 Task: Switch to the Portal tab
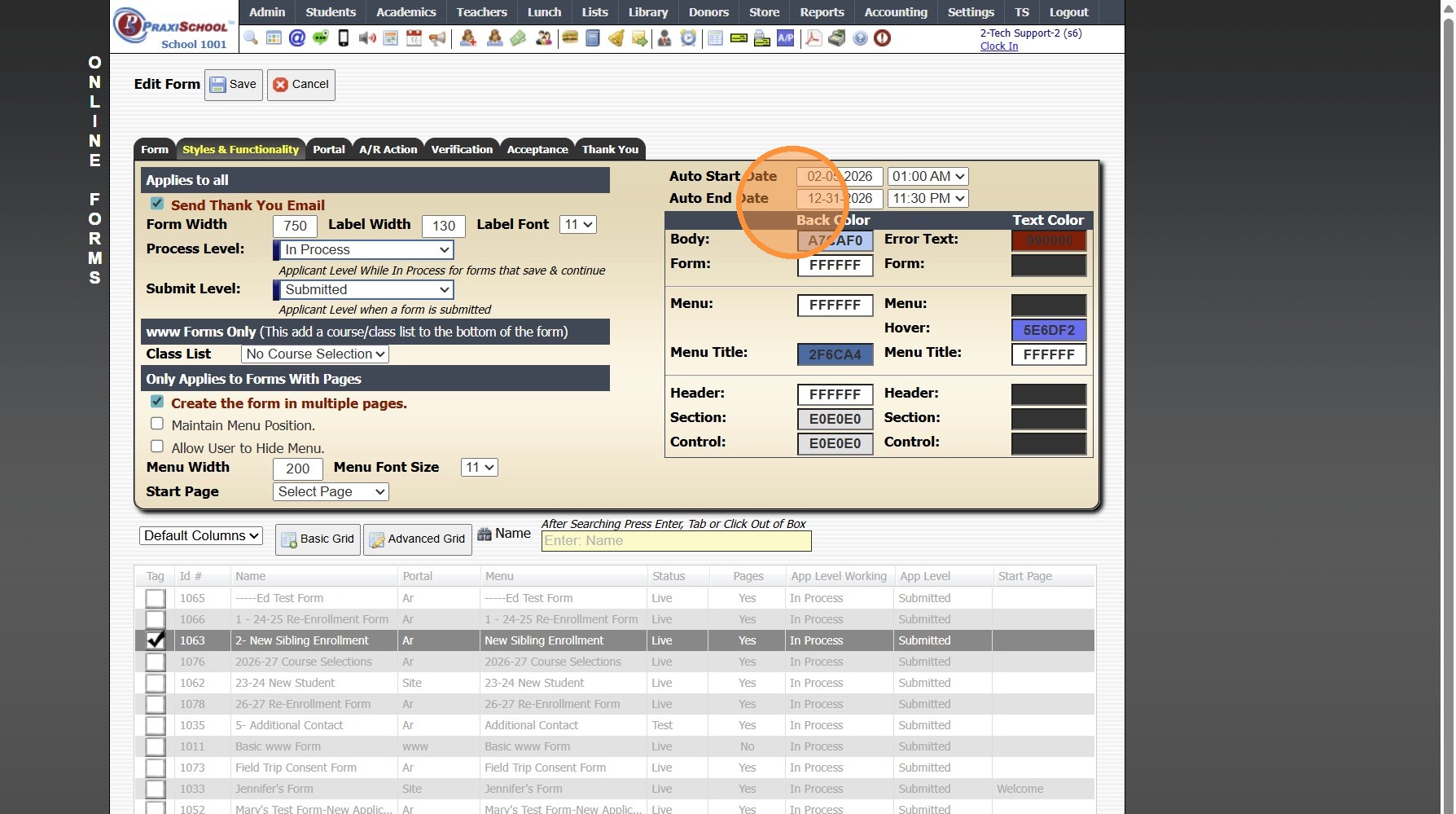pos(329,149)
